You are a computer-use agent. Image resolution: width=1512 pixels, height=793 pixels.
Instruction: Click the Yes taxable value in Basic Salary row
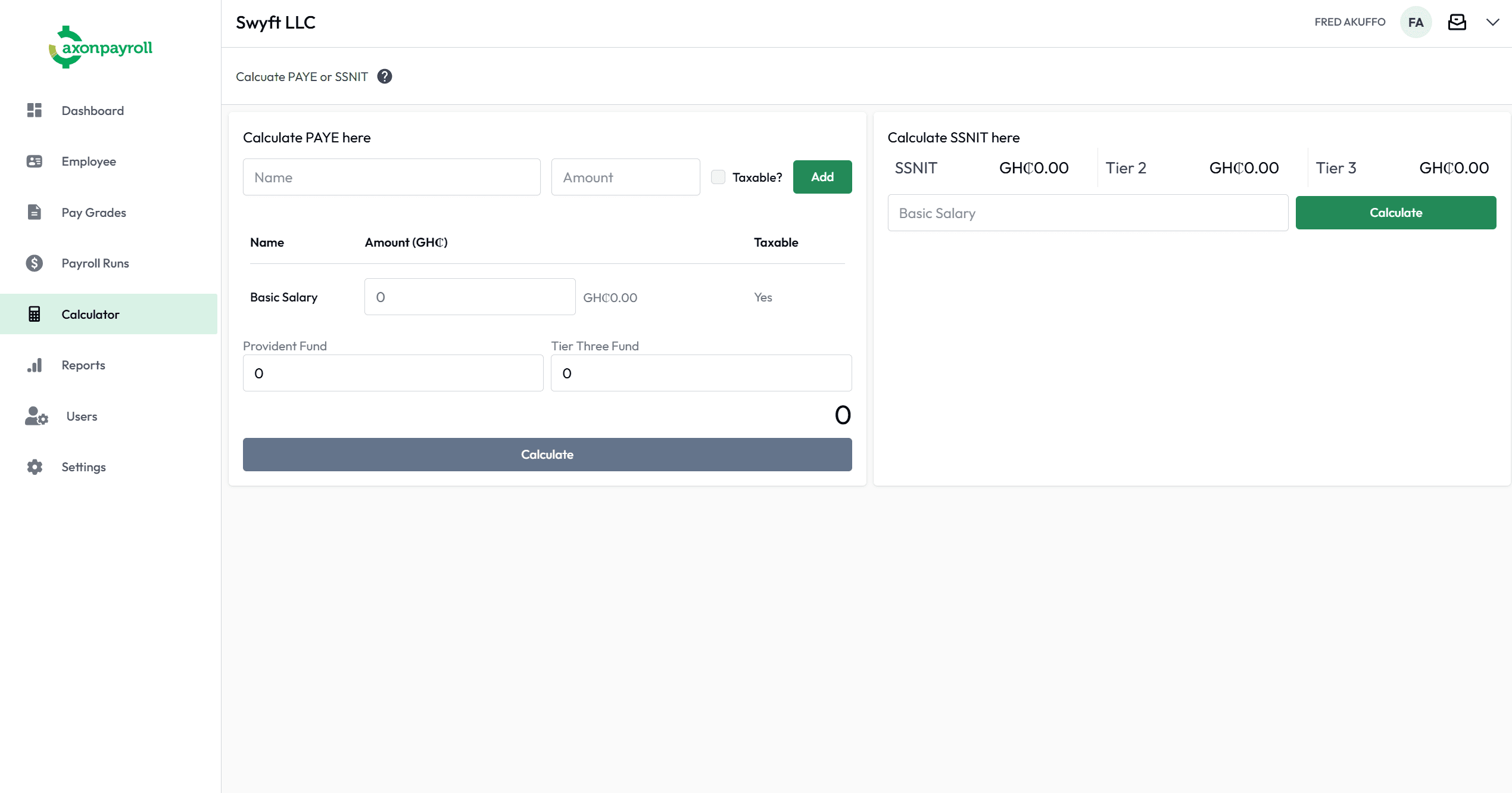(x=763, y=297)
